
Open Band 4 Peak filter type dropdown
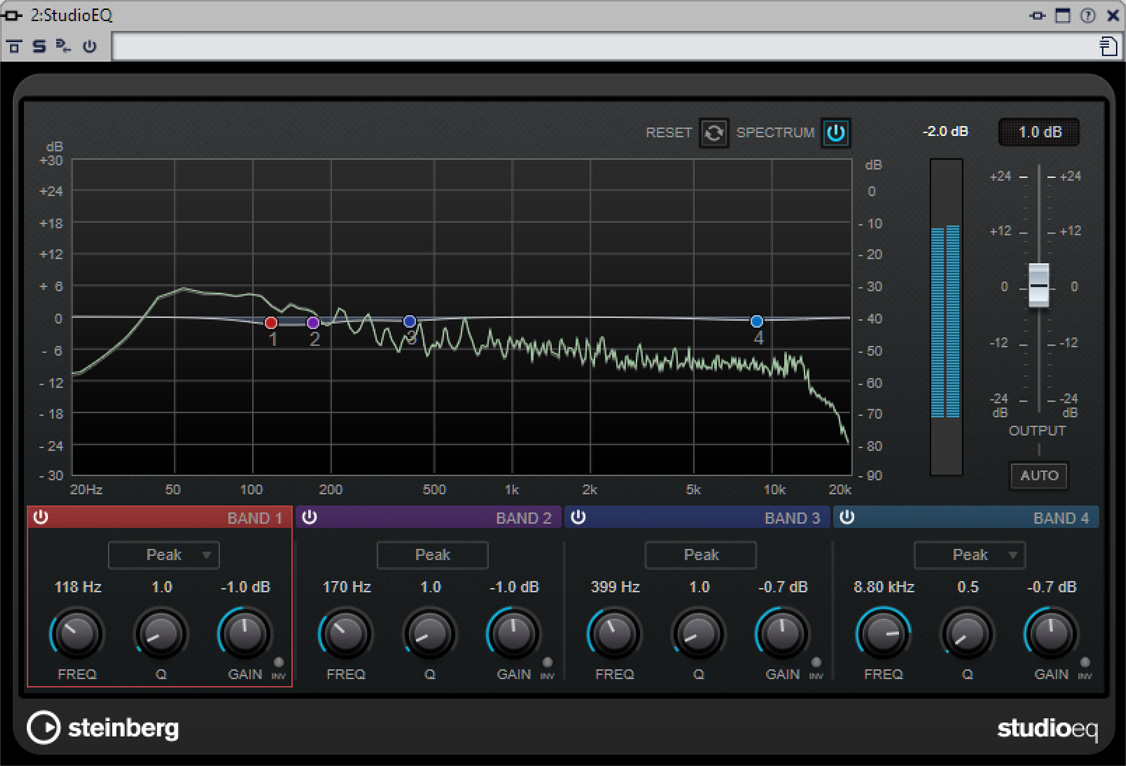969,555
